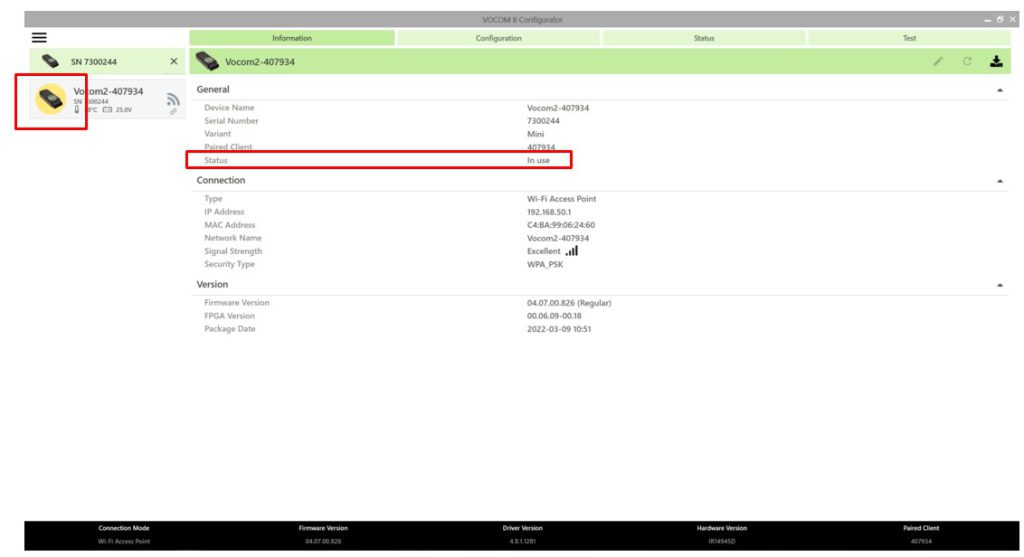This screenshot has width=1024, height=557.
Task: Collapse the Version section arrow
Action: tap(1000, 285)
